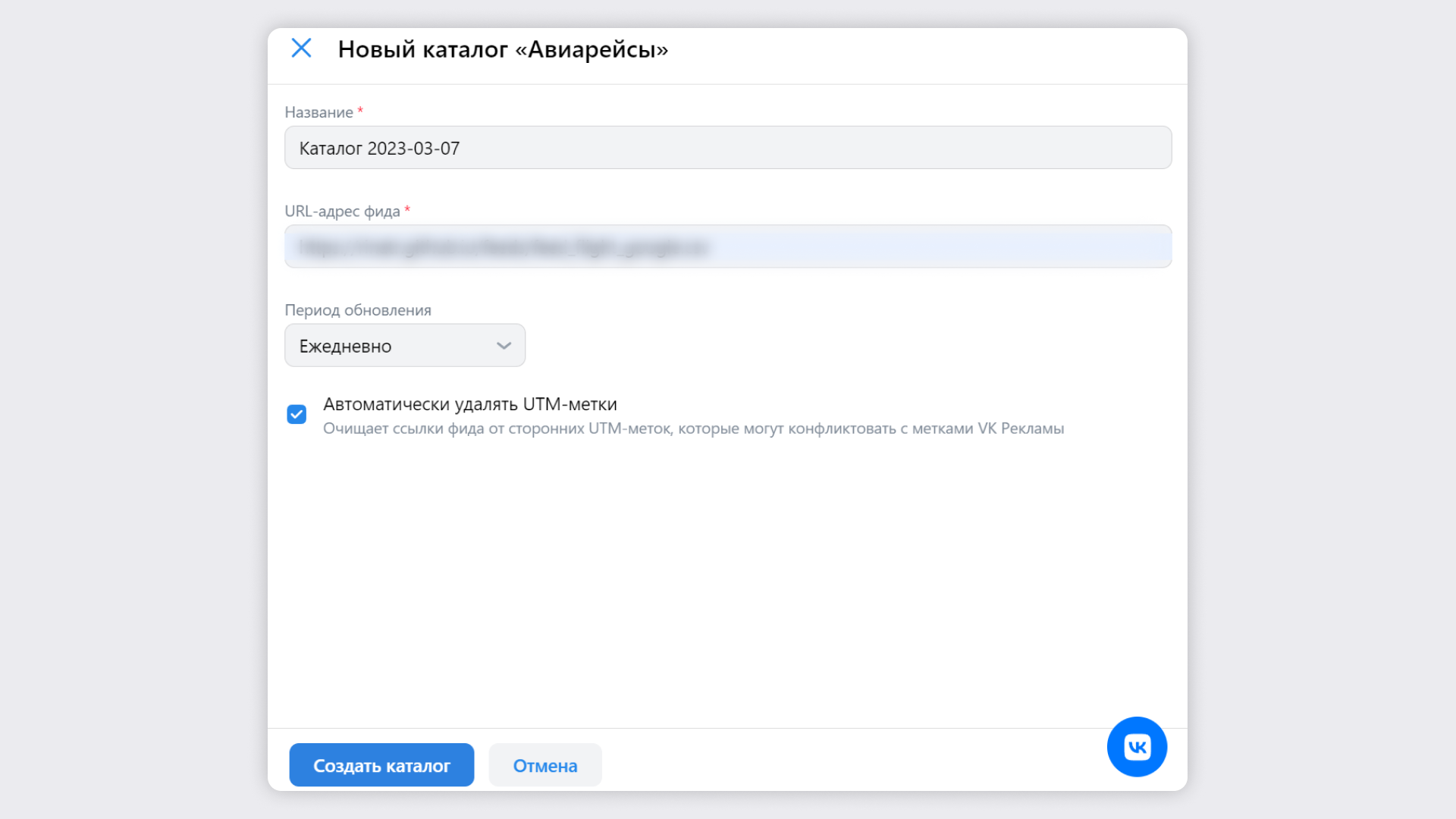Close the new catalog dialog with X

[301, 49]
